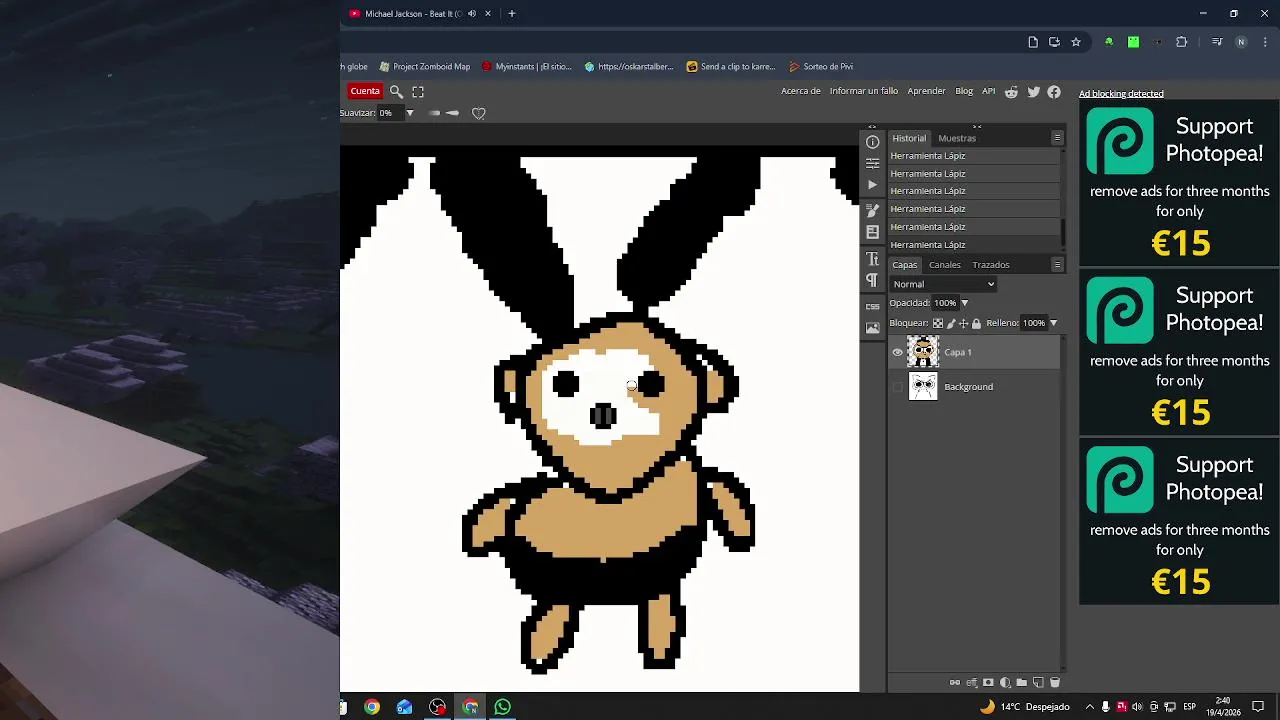Switch to the Trazados tab
The image size is (1280, 720).
coord(991,265)
